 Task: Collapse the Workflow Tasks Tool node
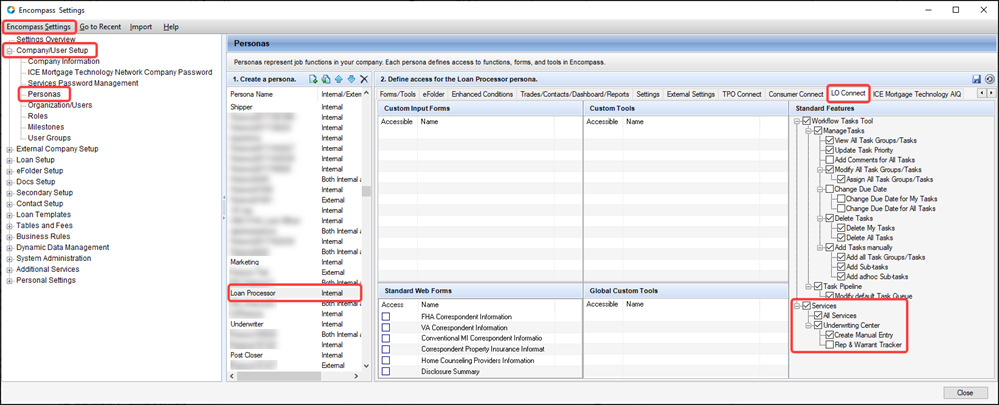[796, 121]
